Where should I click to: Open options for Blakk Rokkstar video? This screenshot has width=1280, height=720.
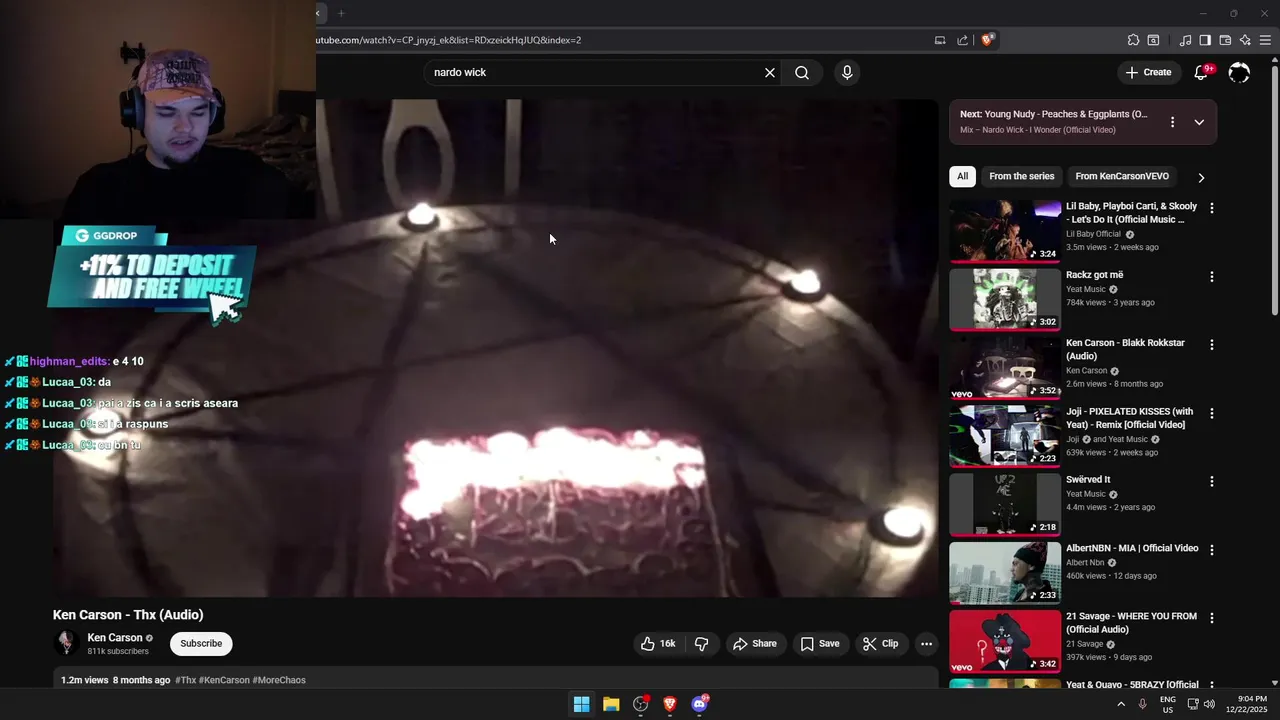tap(1212, 345)
